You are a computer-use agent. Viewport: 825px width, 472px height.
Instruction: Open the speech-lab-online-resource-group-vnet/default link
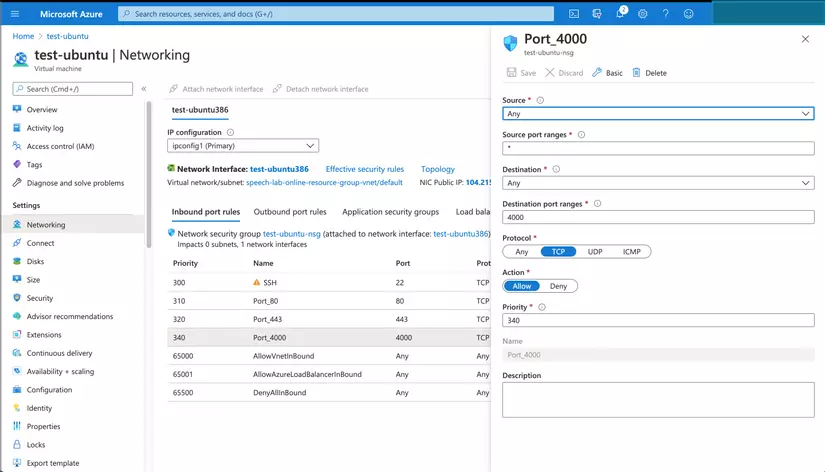point(324,183)
